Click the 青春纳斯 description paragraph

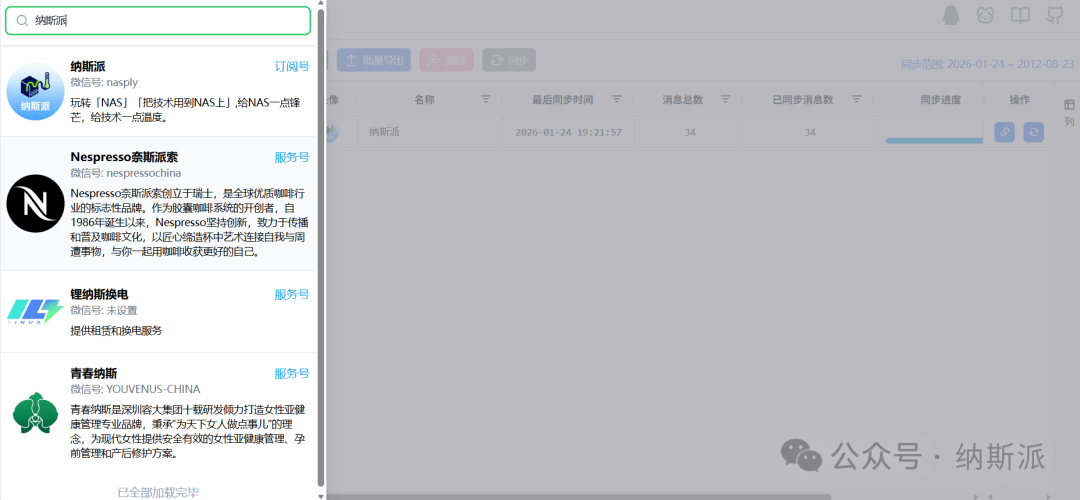pyautogui.click(x=189, y=432)
